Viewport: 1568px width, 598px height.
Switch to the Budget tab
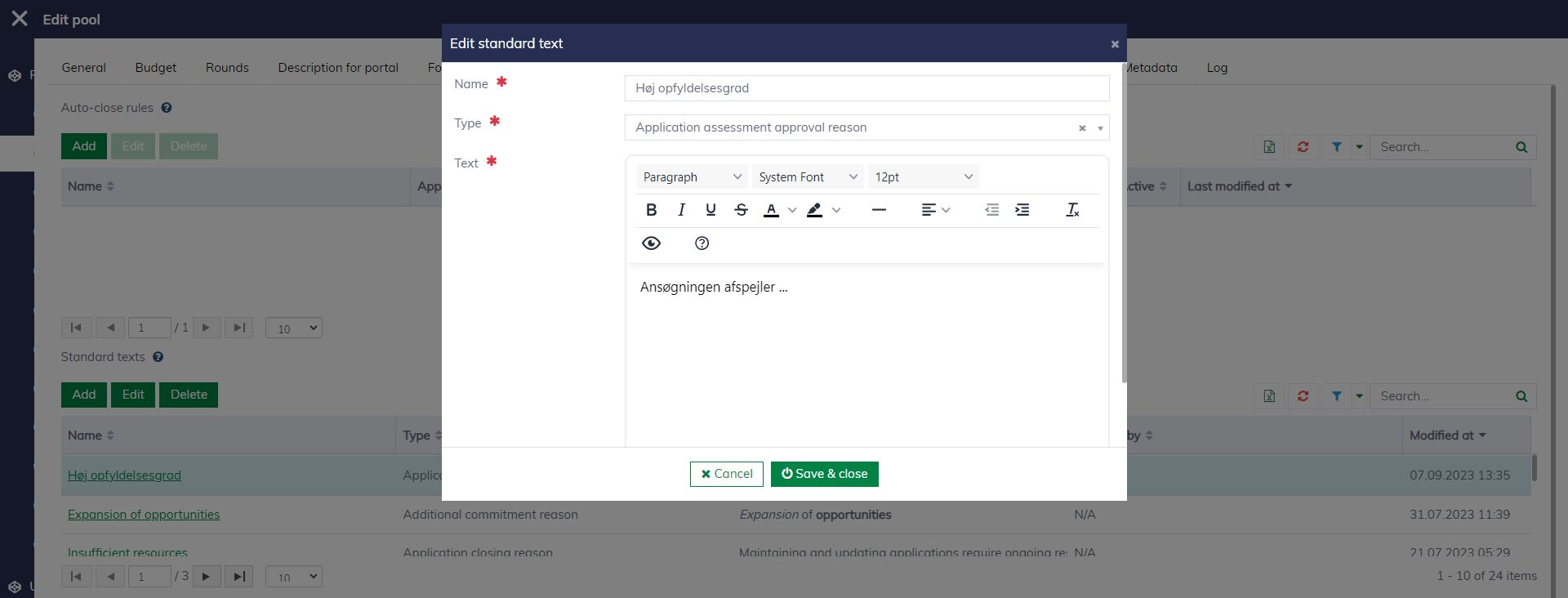coord(155,68)
